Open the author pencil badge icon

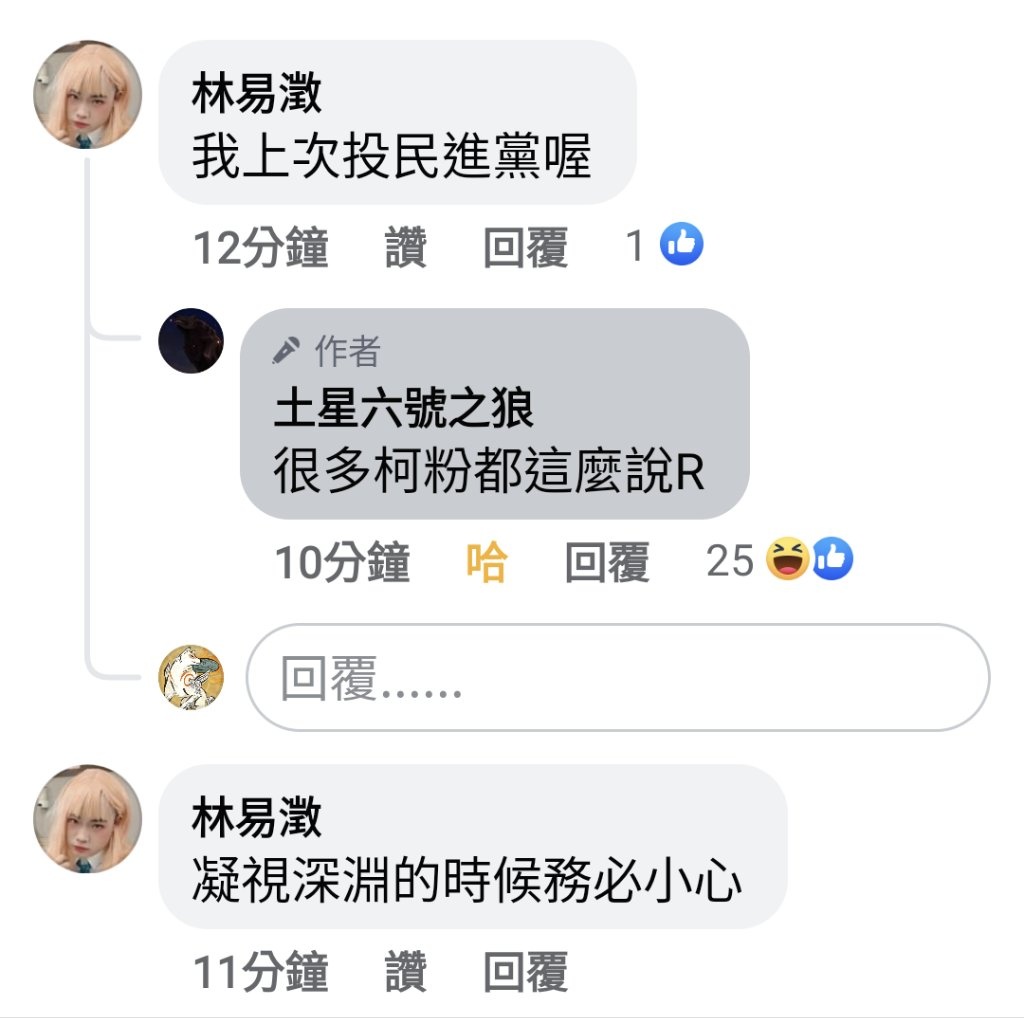point(286,350)
